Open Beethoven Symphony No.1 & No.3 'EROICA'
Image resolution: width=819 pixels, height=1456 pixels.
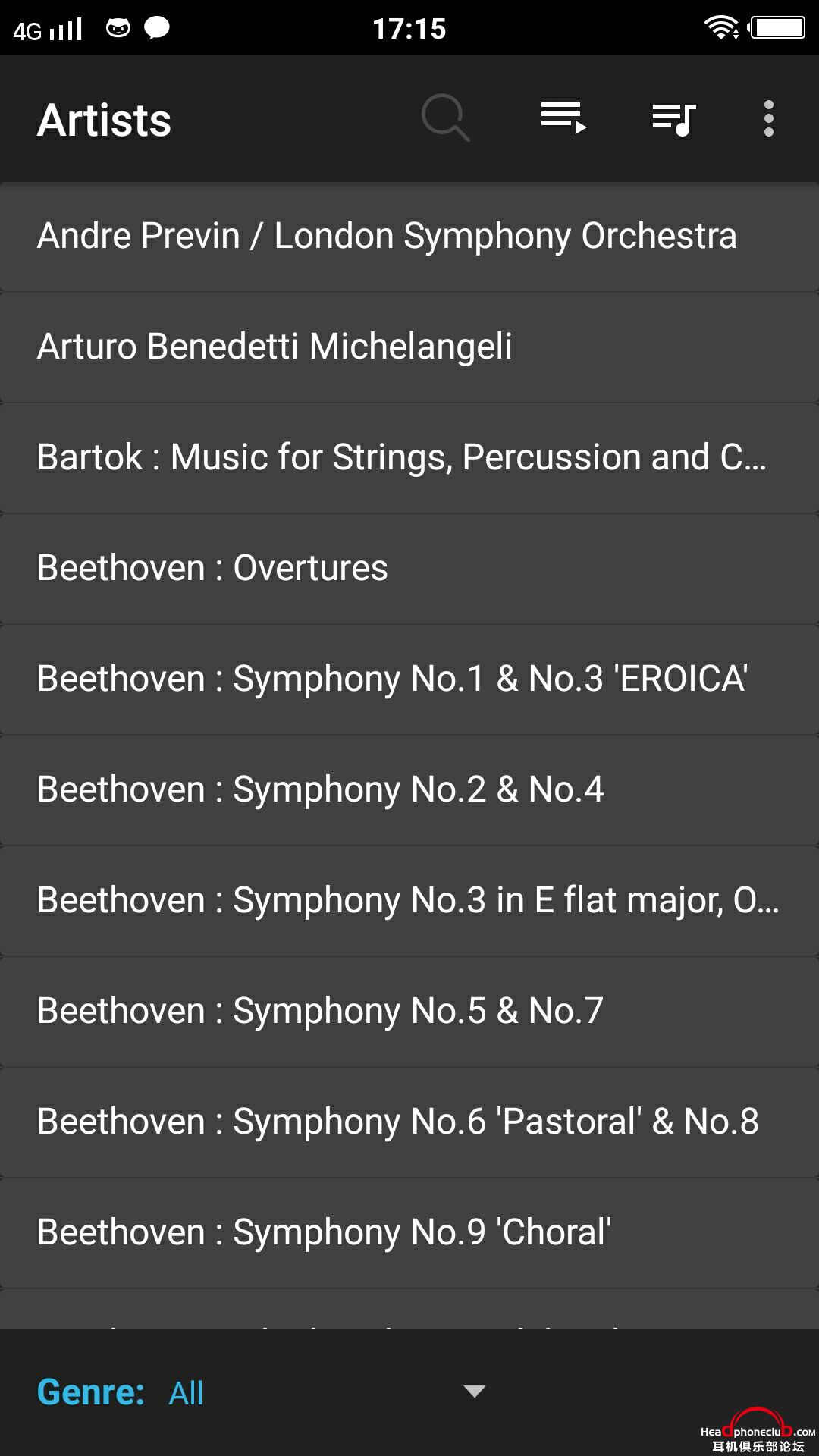click(x=409, y=679)
